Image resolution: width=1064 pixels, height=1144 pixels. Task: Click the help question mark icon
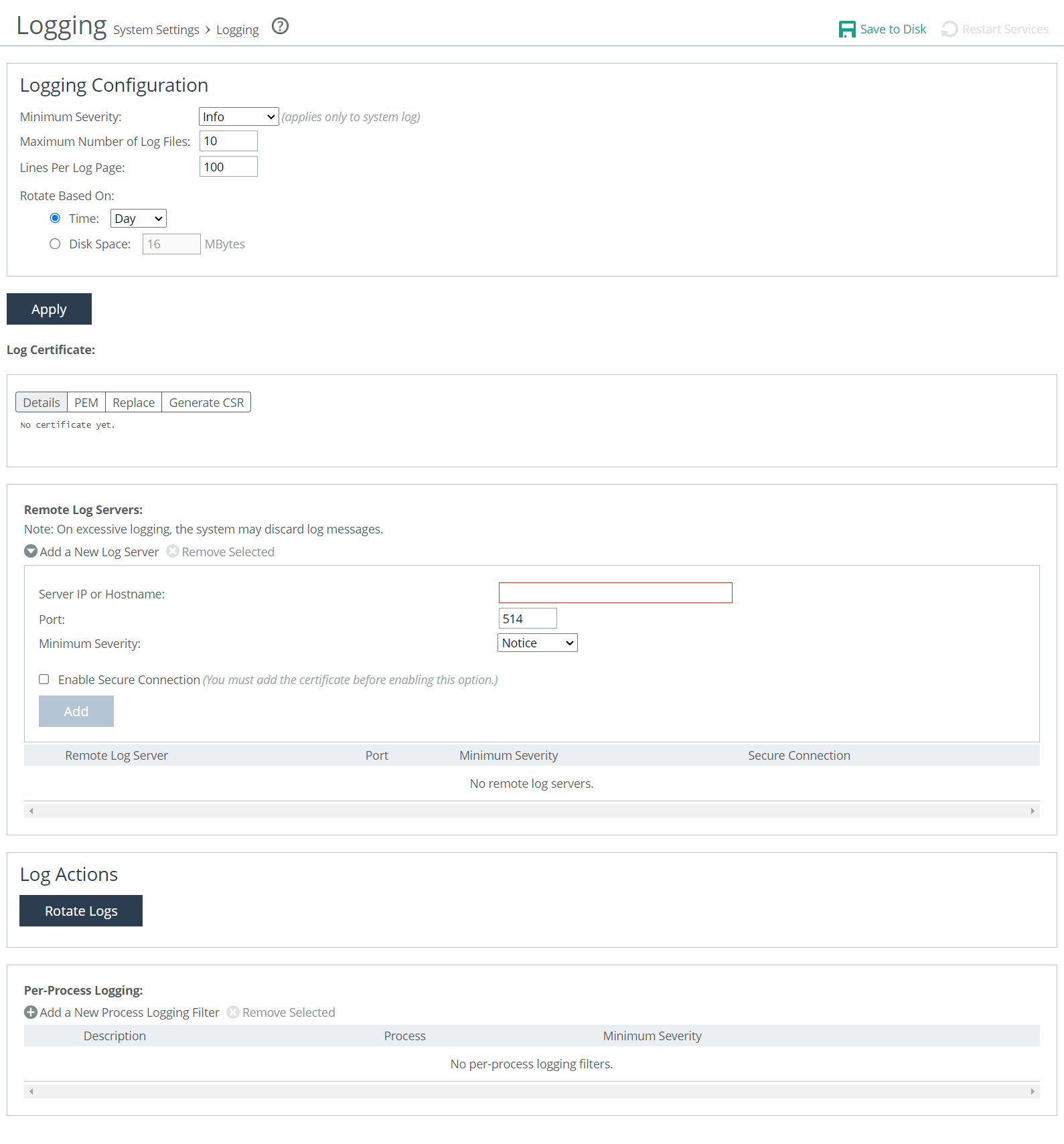(280, 26)
